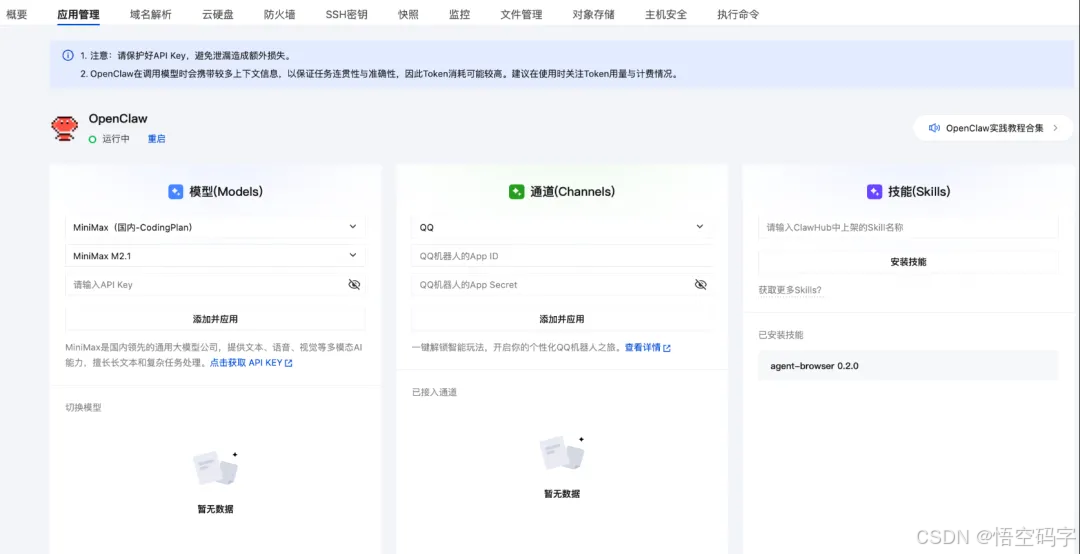
Task: Click the purple Skills sparkle icon
Action: (x=874, y=192)
